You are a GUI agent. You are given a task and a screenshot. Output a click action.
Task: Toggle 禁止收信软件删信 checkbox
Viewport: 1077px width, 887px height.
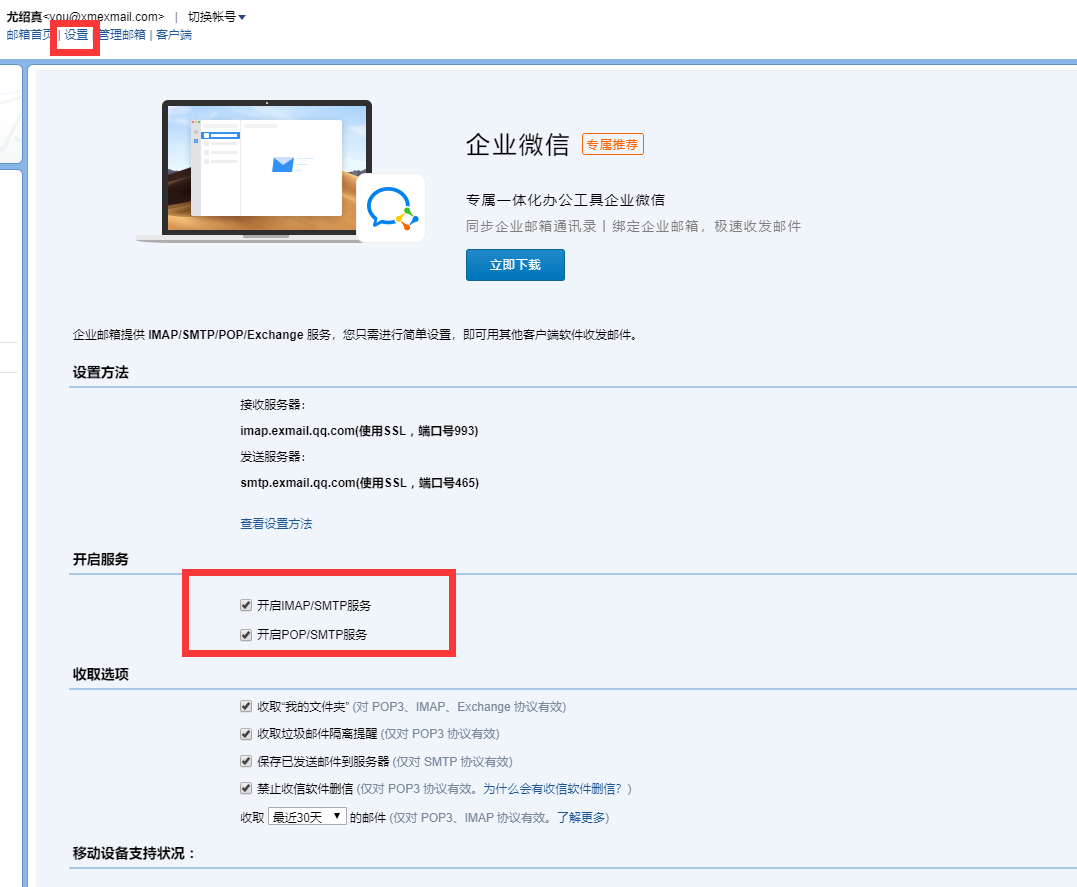246,788
